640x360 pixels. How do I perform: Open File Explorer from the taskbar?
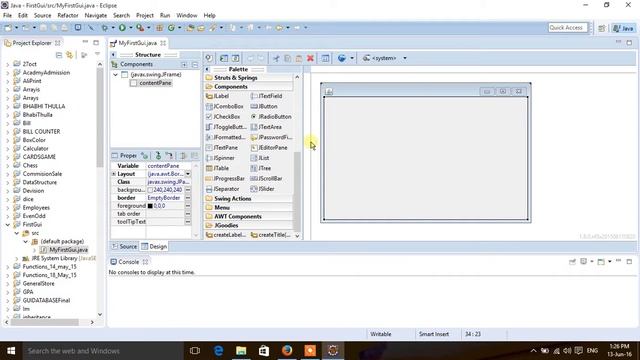(241, 351)
